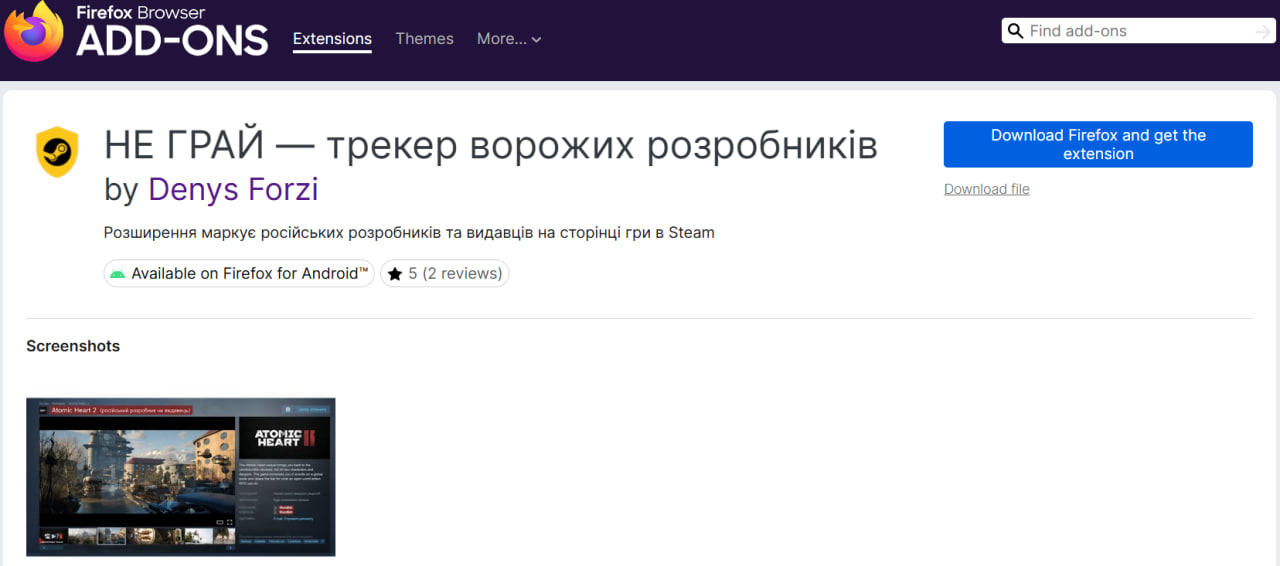
Task: Switch to the Extensions tab
Action: click(x=332, y=39)
